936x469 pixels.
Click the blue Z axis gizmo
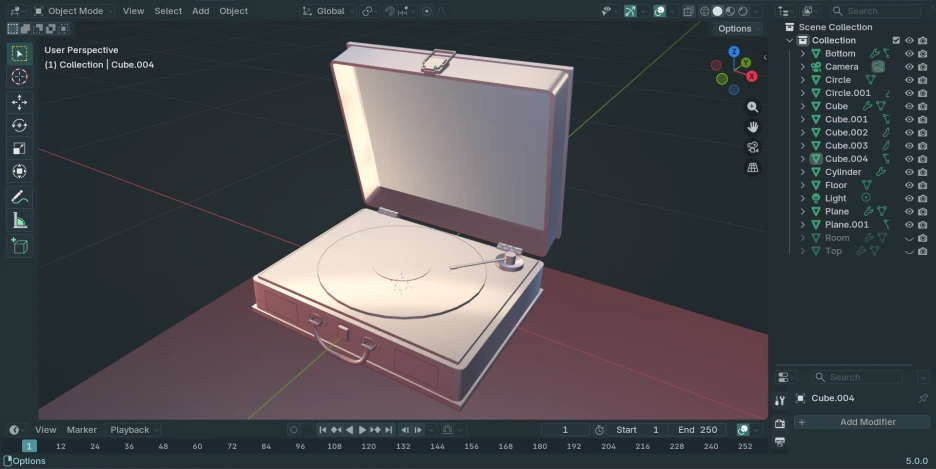(x=734, y=52)
